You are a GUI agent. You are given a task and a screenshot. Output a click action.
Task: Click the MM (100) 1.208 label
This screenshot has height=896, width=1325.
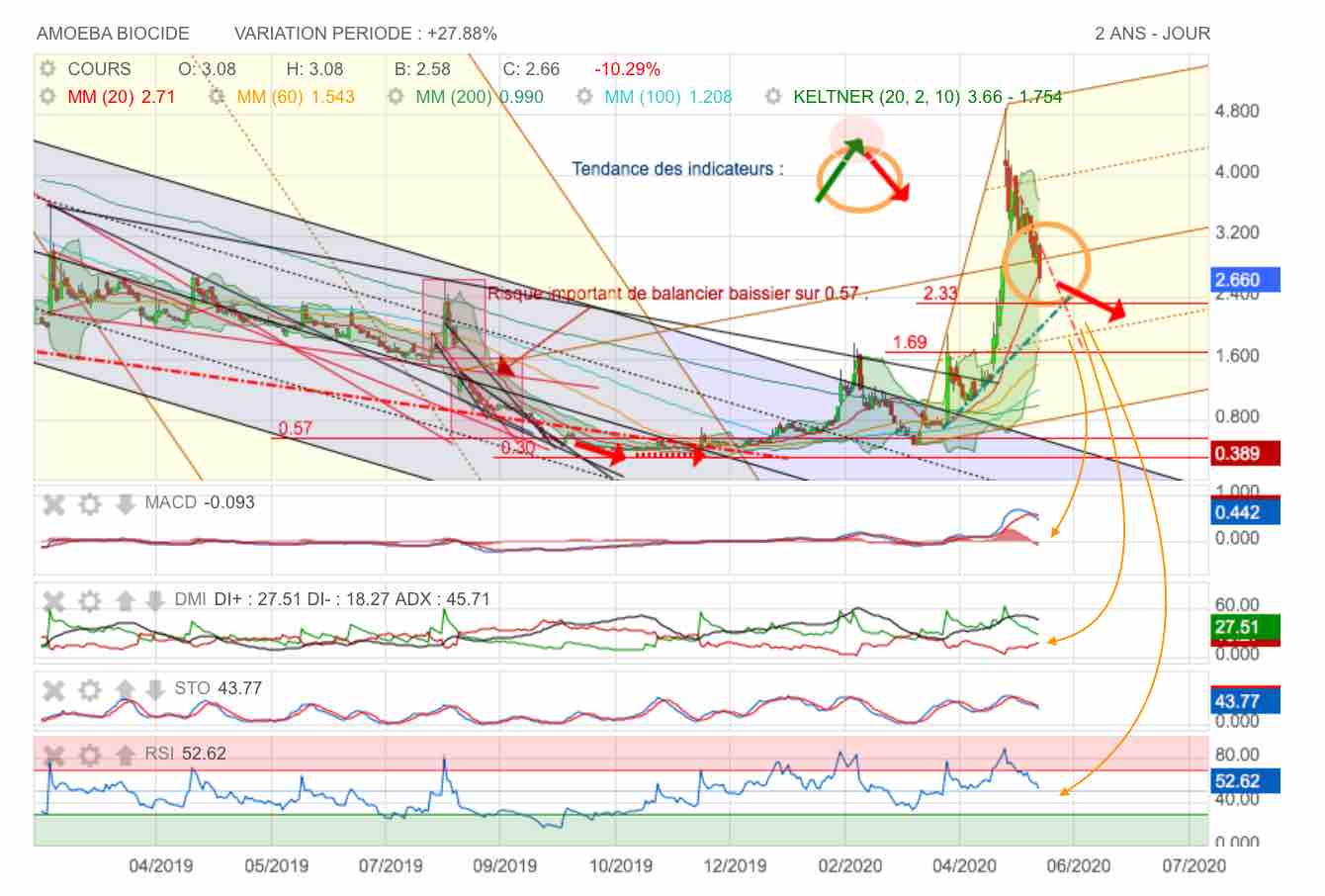tap(668, 97)
